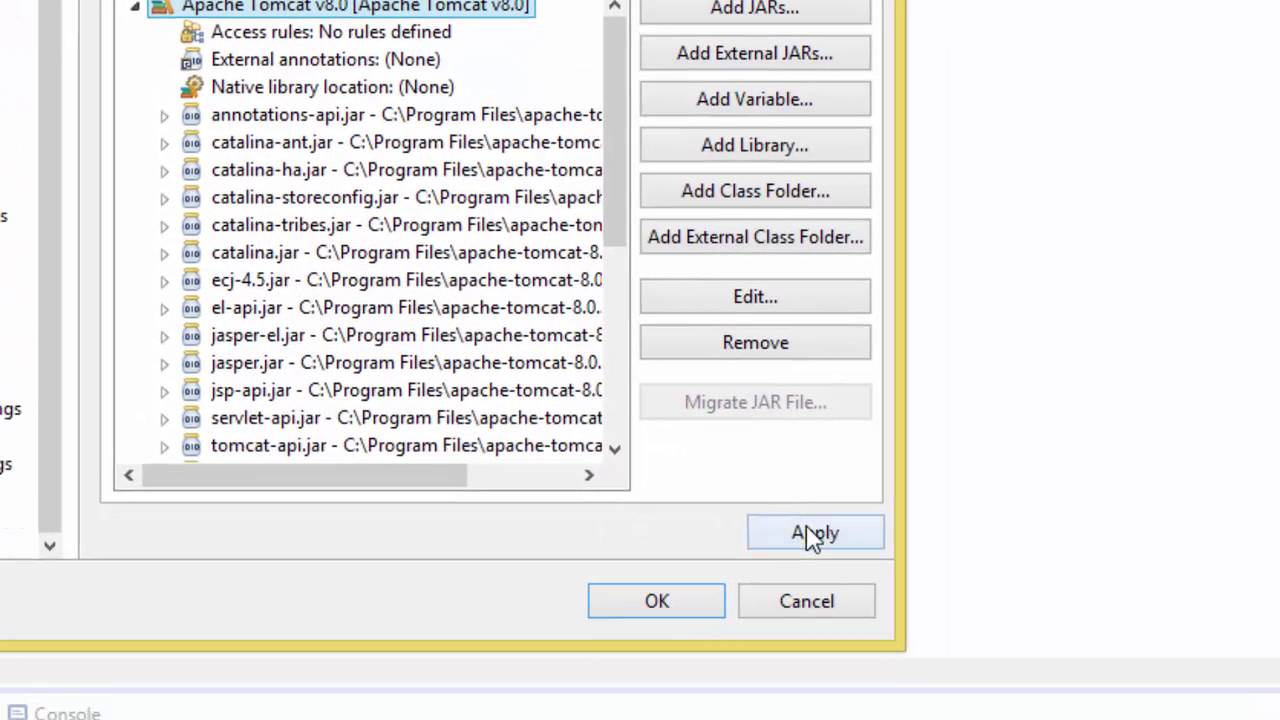Cancel the properties dialog
The height and width of the screenshot is (720, 1280).
807,601
